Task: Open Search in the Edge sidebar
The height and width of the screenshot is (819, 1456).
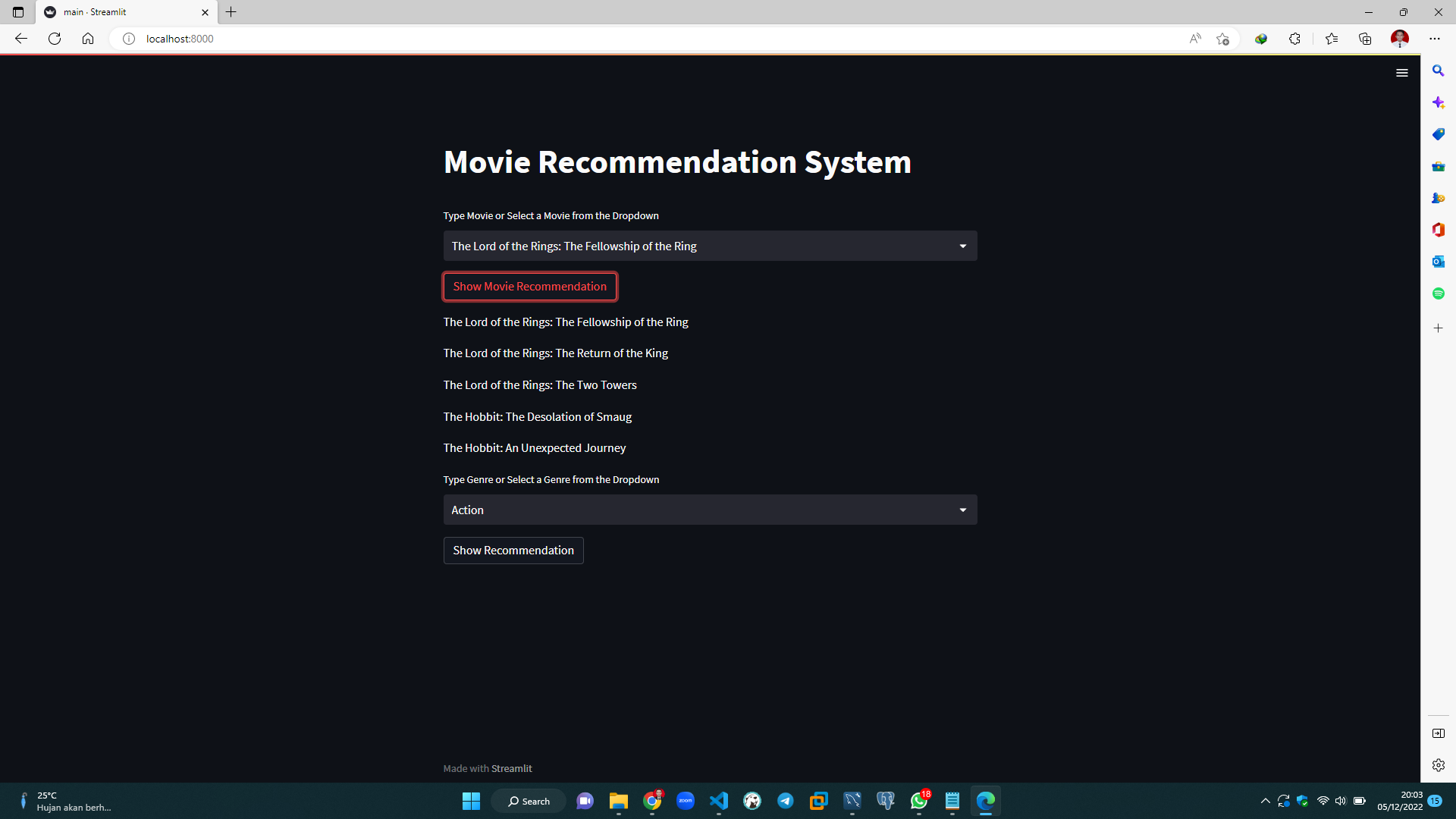Action: pyautogui.click(x=1438, y=71)
